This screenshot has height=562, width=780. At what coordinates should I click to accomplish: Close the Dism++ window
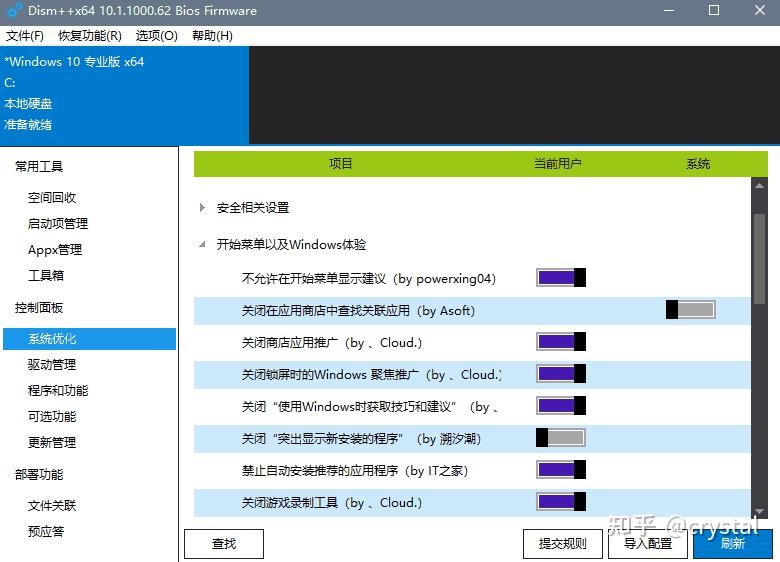[x=760, y=10]
